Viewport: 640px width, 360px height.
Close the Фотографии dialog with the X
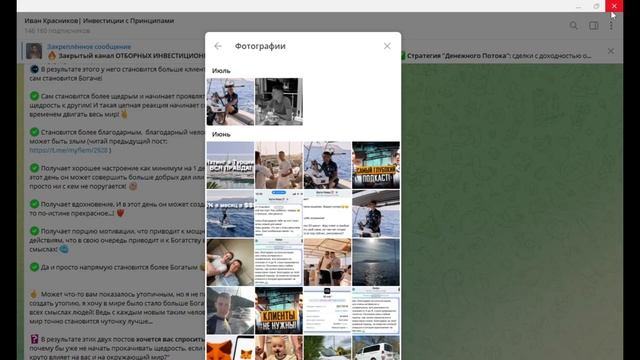[387, 46]
